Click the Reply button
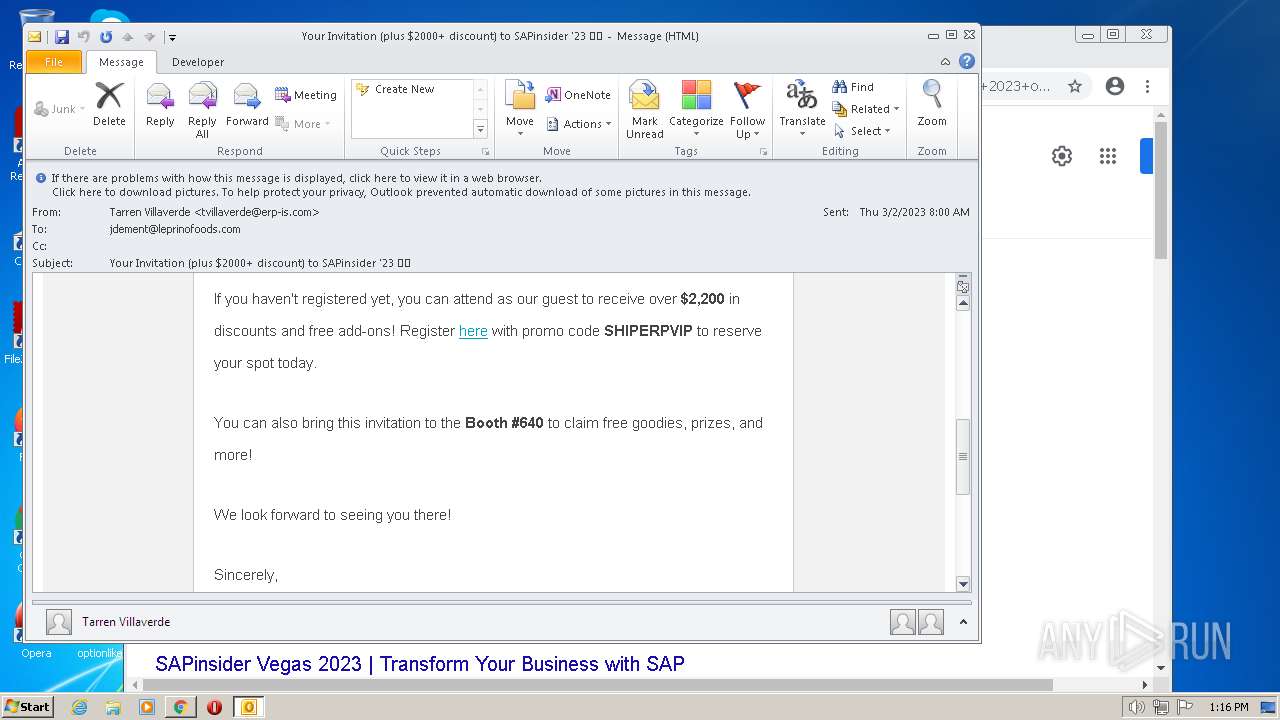The image size is (1280, 720). click(160, 104)
